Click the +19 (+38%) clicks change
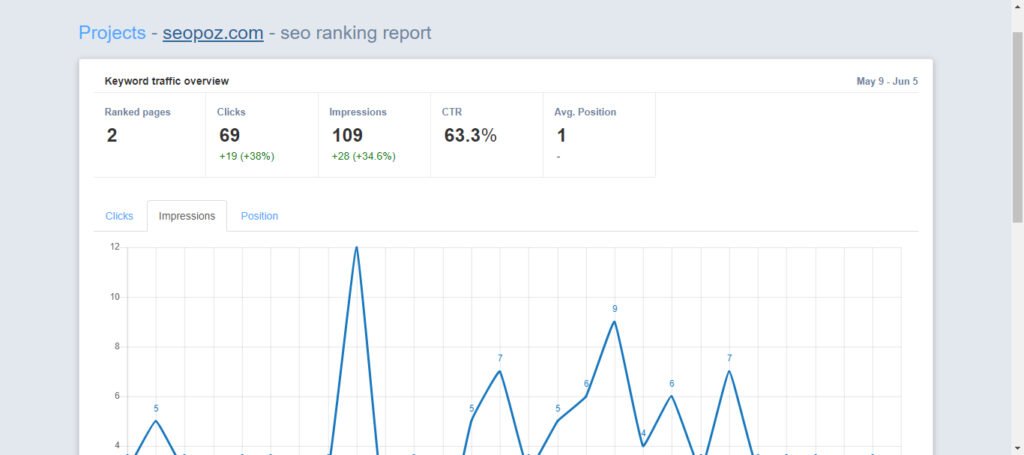The width and height of the screenshot is (1024, 455). click(245, 156)
